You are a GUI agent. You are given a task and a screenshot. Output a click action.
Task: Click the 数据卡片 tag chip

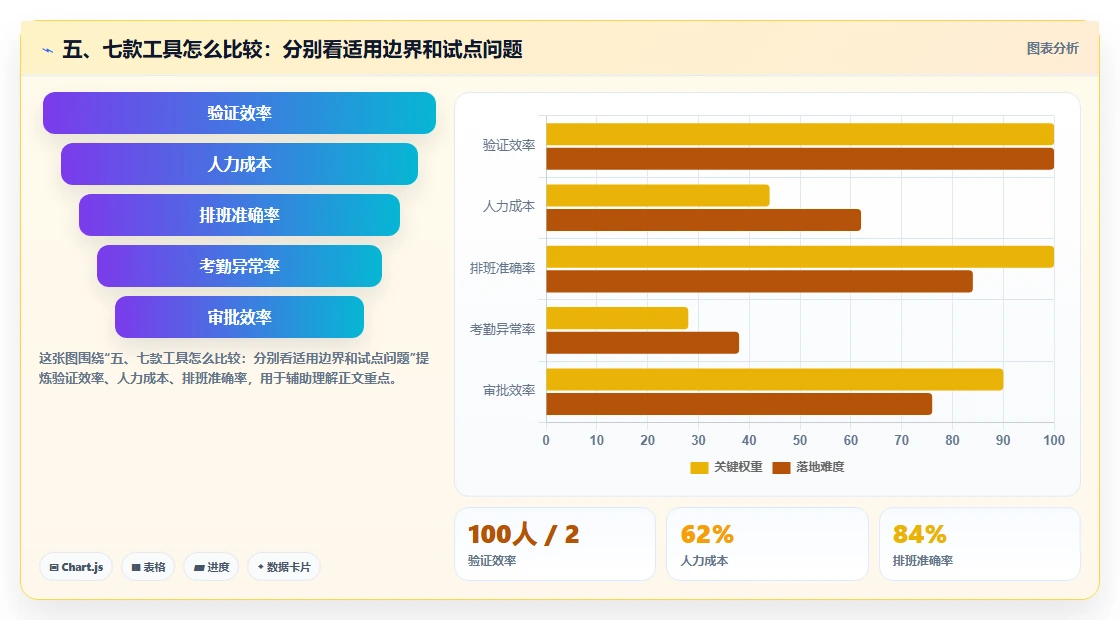[x=284, y=567]
